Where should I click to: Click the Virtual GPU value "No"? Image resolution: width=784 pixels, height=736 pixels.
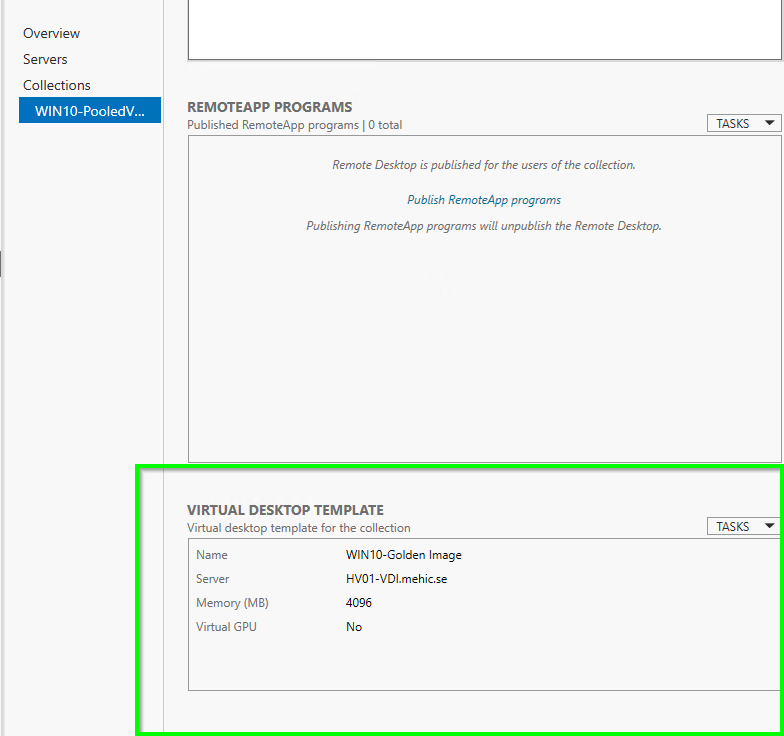tap(354, 627)
